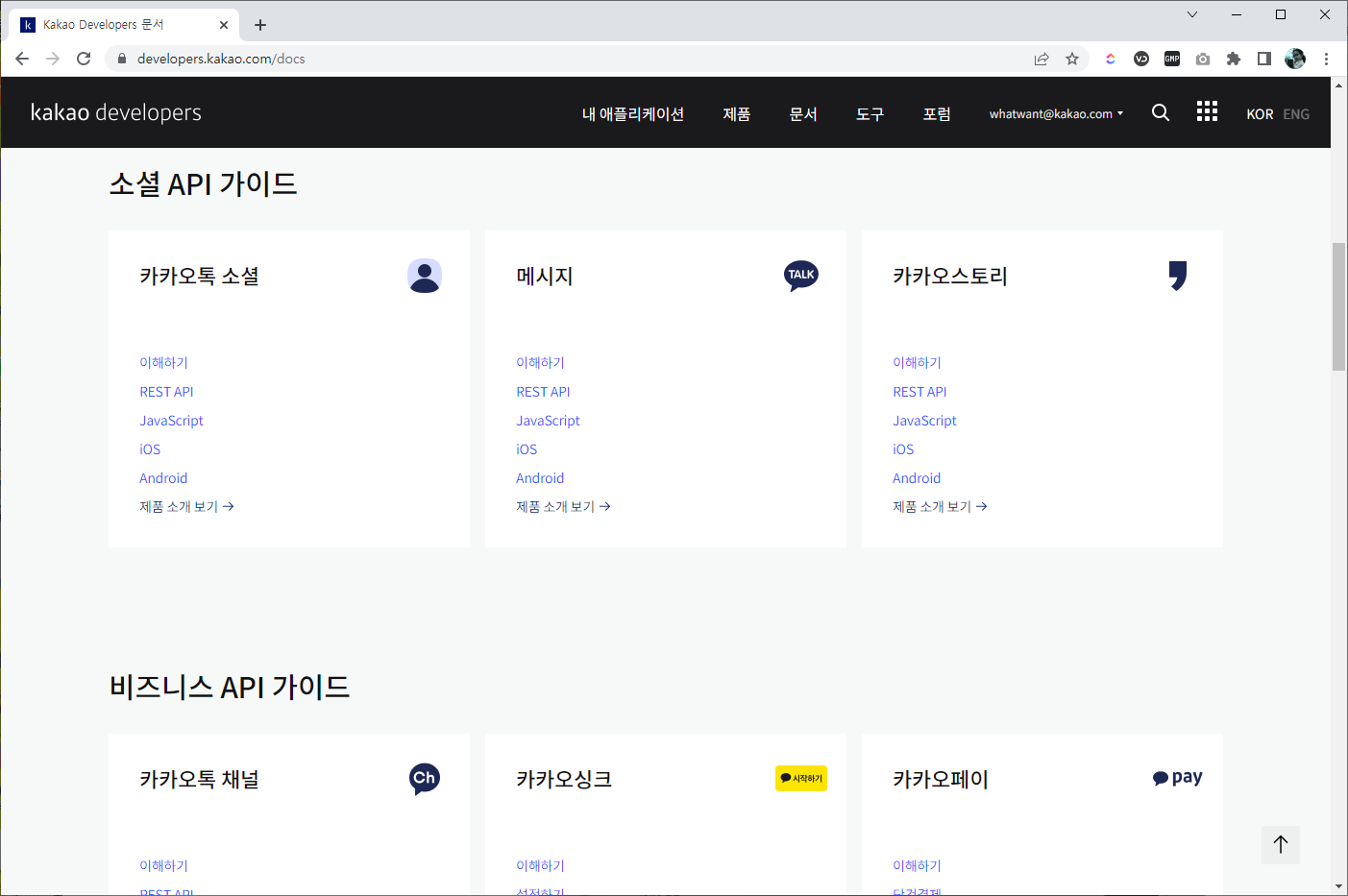Expand the whatwant@kakao.com account dropdown
The height and width of the screenshot is (896, 1348).
coord(1056,113)
